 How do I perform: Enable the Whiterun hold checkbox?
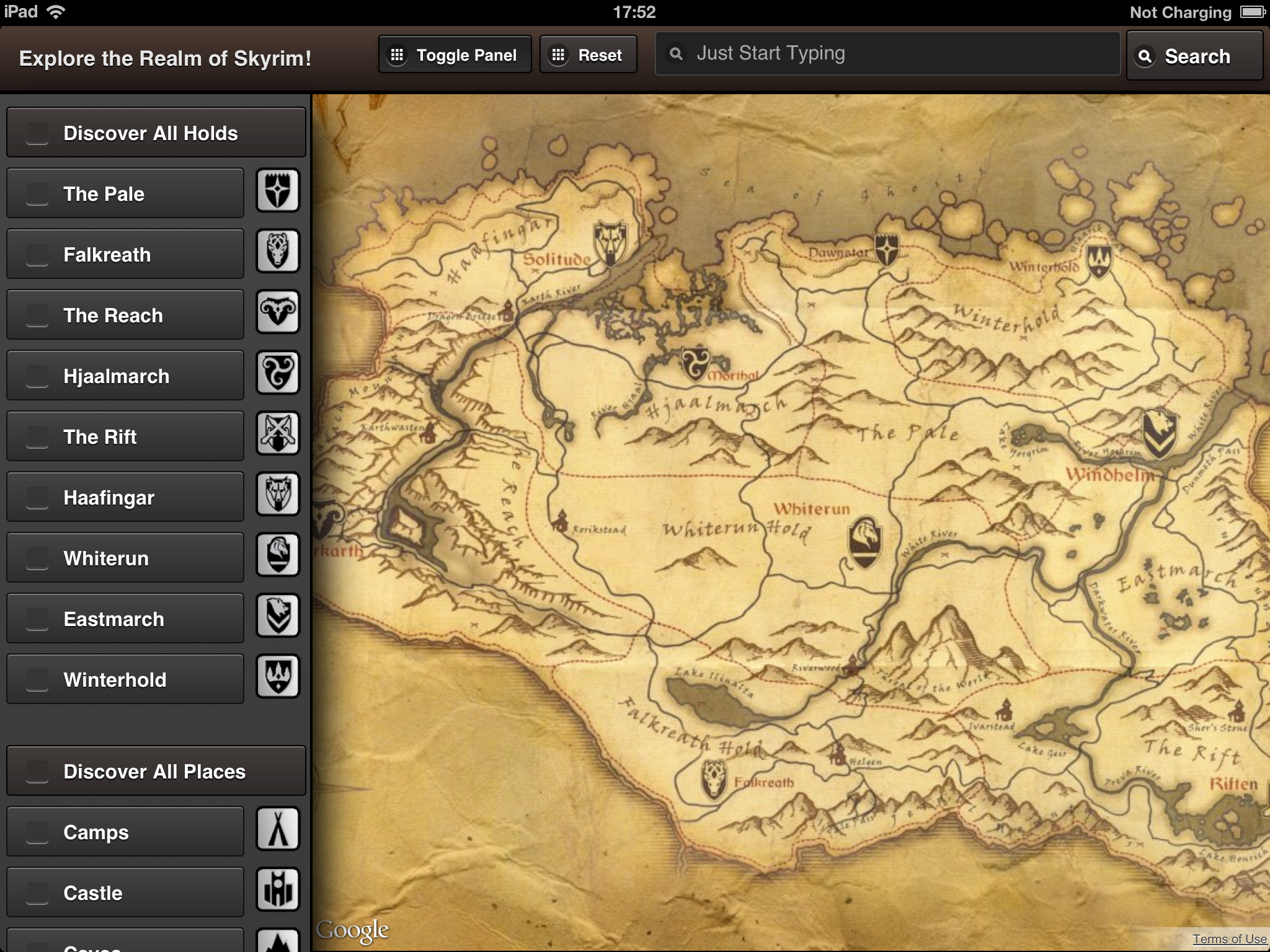pyautogui.click(x=37, y=558)
